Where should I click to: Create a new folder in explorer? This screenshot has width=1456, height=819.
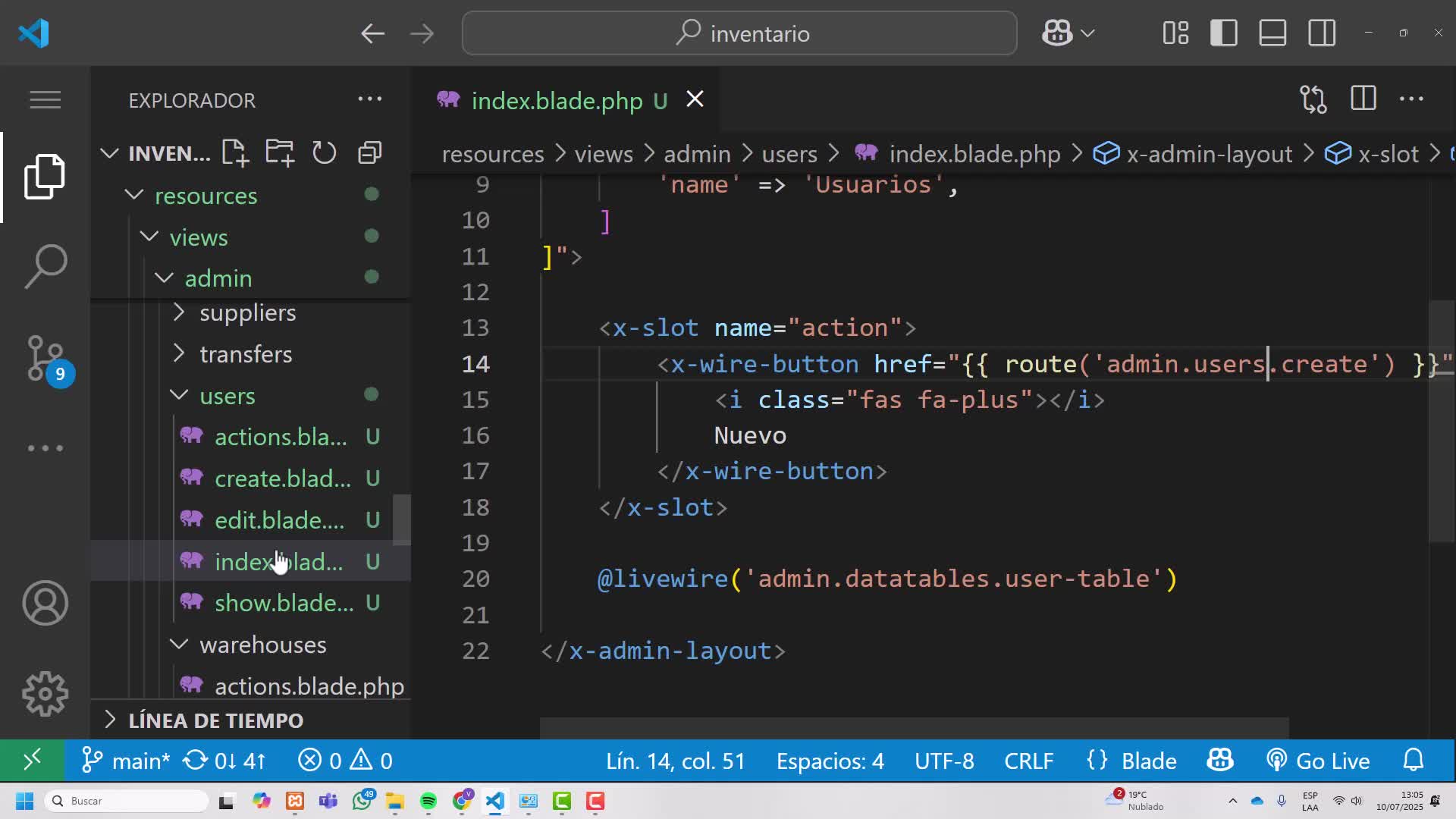point(279,152)
